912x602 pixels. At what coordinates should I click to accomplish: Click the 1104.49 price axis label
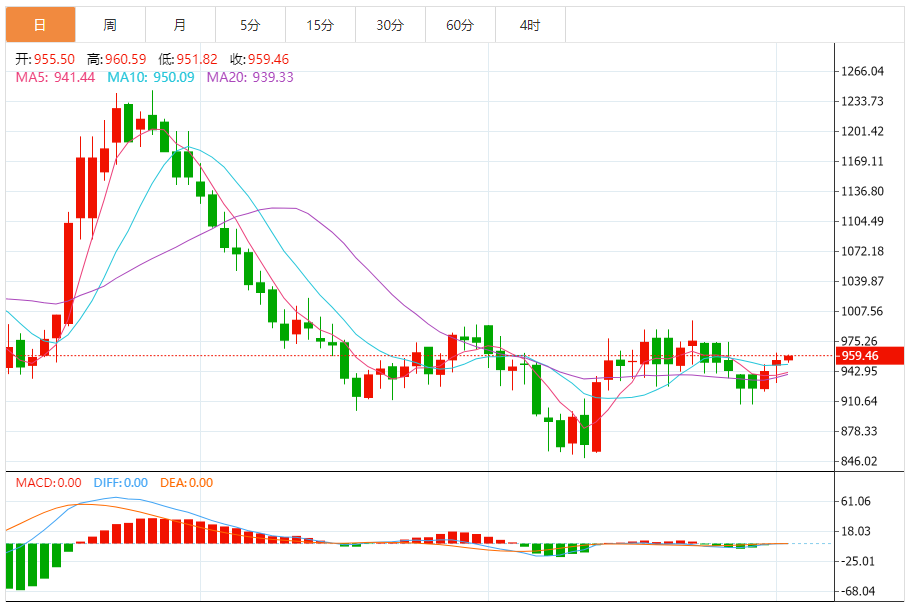862,221
